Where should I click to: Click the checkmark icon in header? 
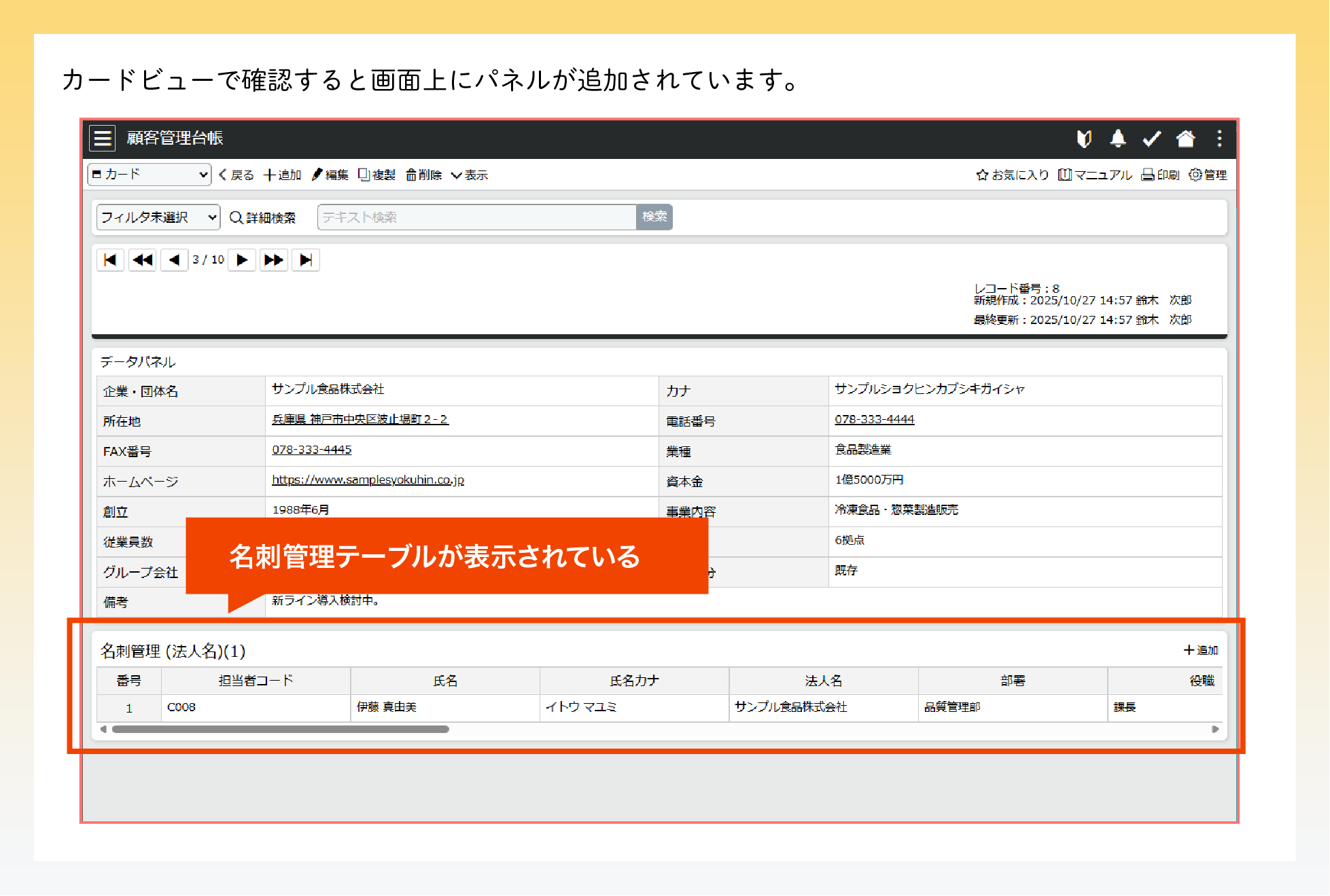1151,139
